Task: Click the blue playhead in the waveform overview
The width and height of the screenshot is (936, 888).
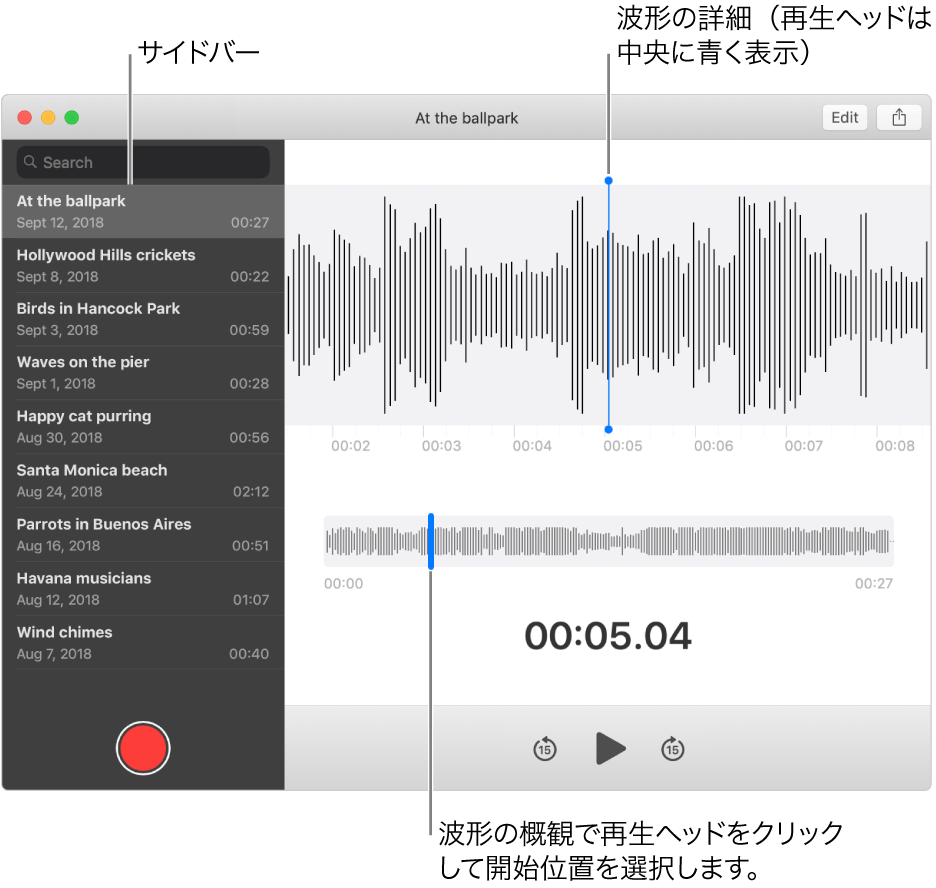Action: pyautogui.click(x=430, y=541)
